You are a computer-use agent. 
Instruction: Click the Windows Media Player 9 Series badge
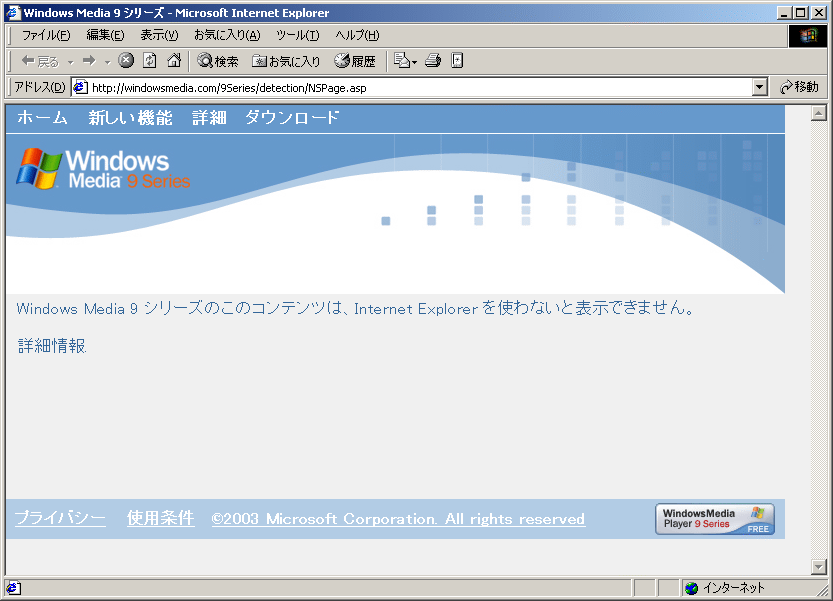715,519
